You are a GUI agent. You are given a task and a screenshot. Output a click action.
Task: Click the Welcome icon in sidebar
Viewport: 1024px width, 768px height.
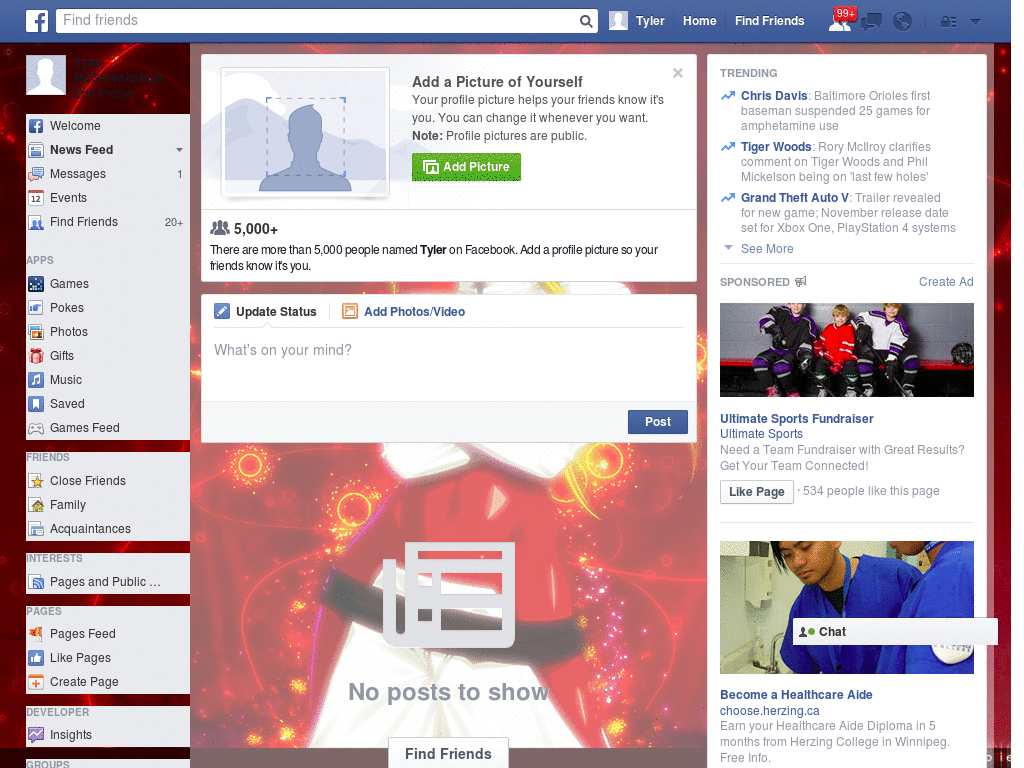click(x=36, y=126)
